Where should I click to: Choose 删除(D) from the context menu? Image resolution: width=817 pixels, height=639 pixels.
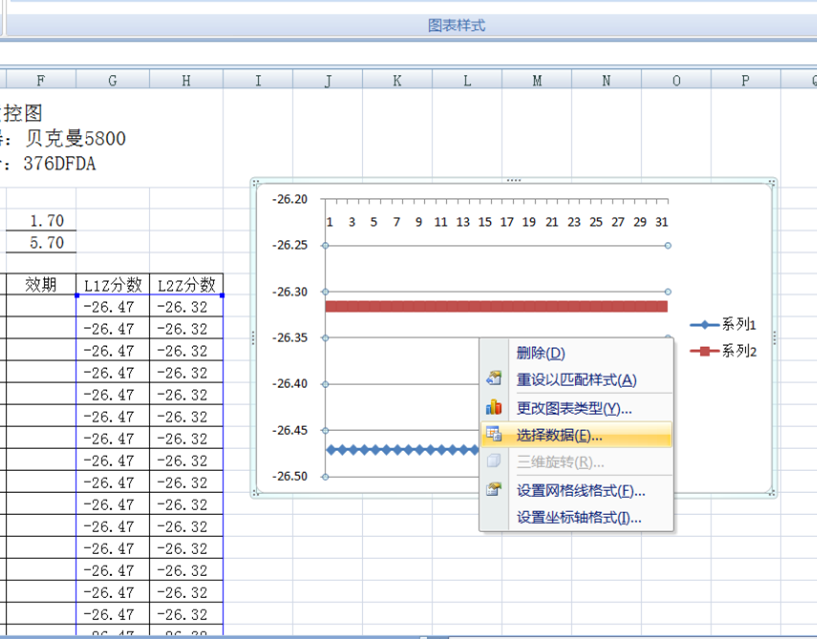click(540, 353)
